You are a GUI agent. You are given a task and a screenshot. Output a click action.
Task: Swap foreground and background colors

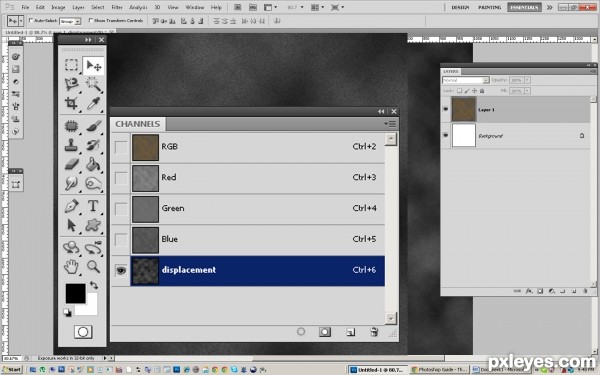pos(94,285)
